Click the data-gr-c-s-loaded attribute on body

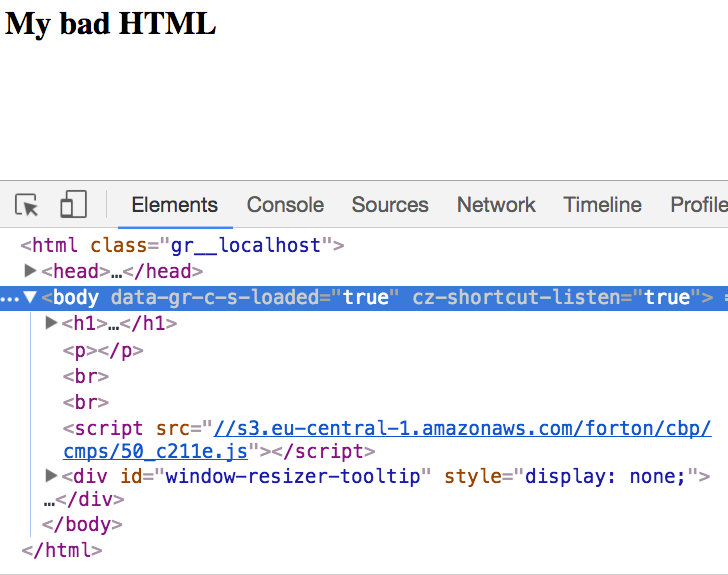pos(255,297)
